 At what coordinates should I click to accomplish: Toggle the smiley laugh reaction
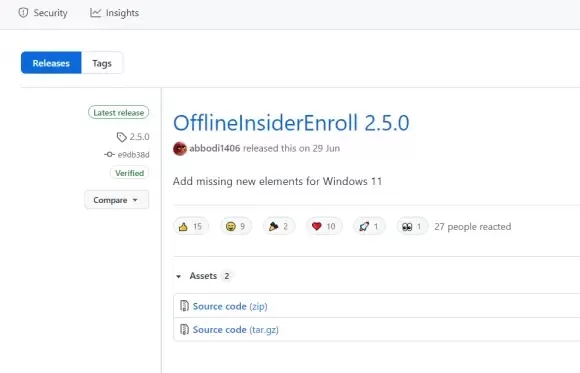point(236,226)
